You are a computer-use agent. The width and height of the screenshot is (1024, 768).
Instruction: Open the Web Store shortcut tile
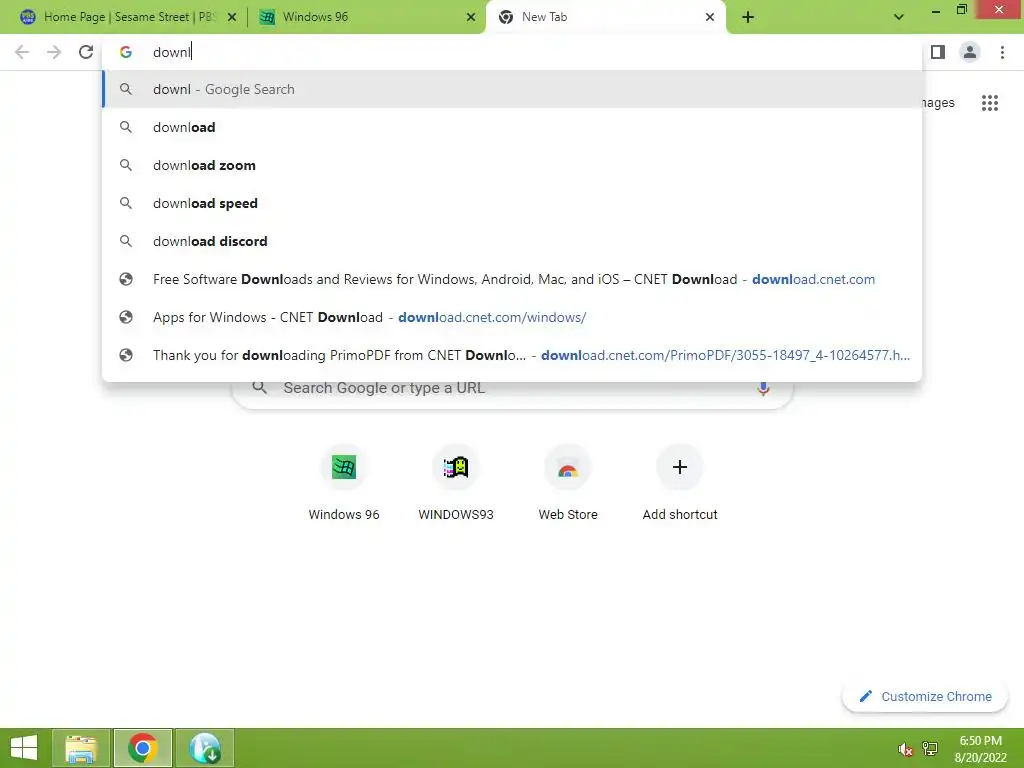tap(568, 482)
